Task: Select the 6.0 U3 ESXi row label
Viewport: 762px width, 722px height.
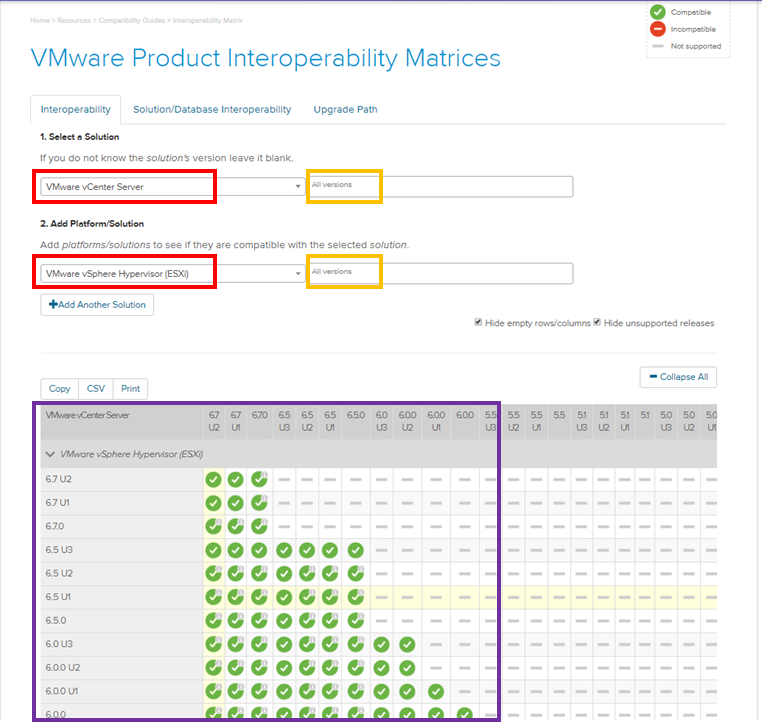Action: coord(59,644)
